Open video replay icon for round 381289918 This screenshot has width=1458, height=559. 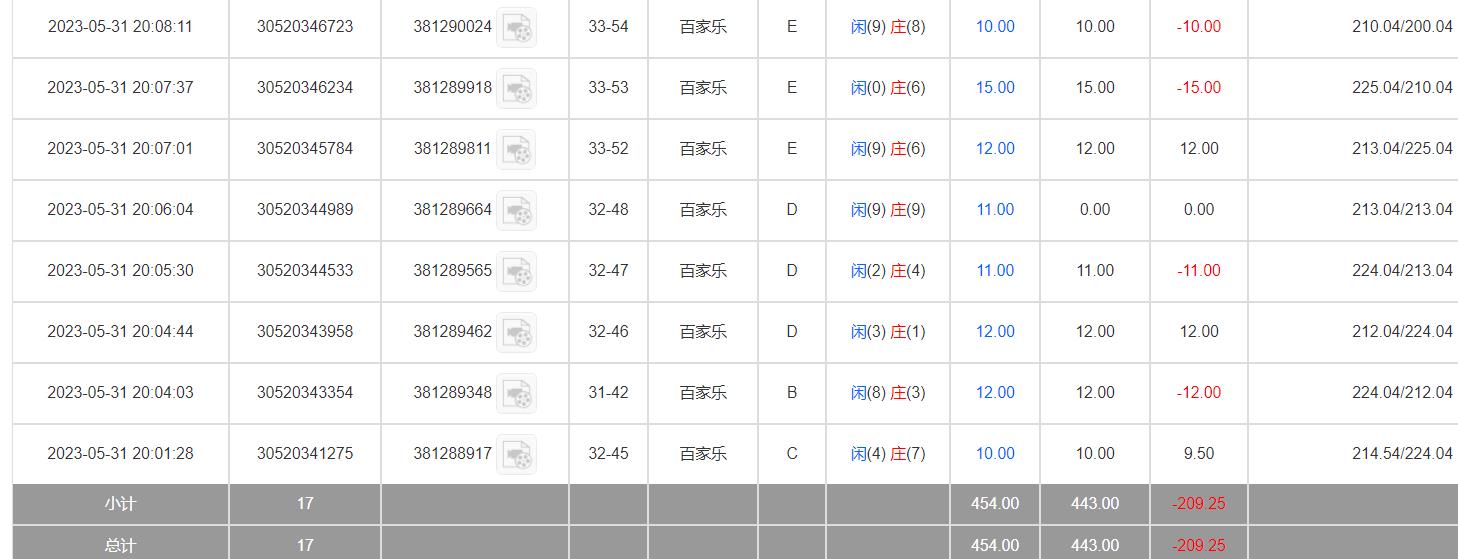pyautogui.click(x=517, y=88)
